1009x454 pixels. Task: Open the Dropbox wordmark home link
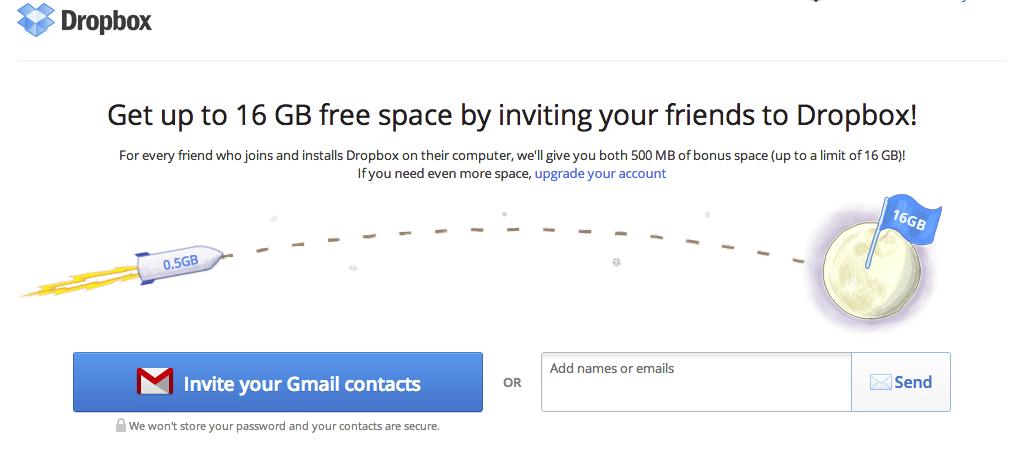point(106,21)
